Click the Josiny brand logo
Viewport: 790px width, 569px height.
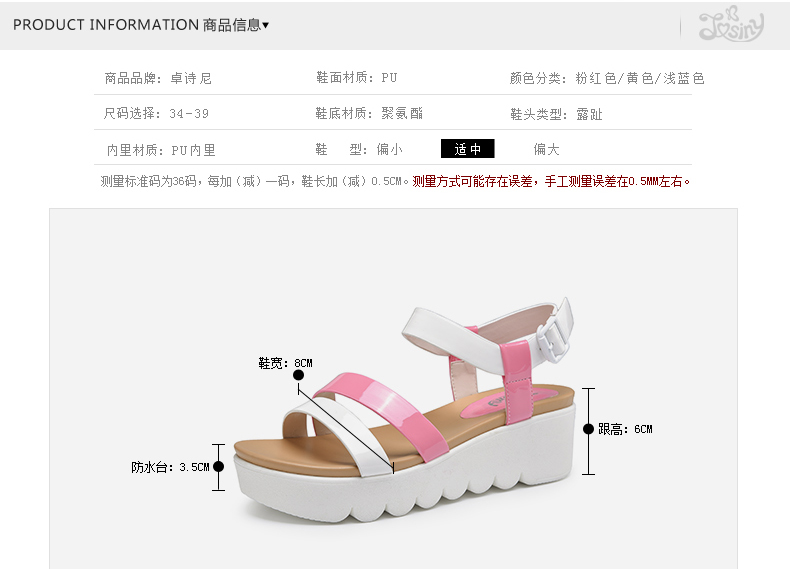pyautogui.click(x=731, y=24)
